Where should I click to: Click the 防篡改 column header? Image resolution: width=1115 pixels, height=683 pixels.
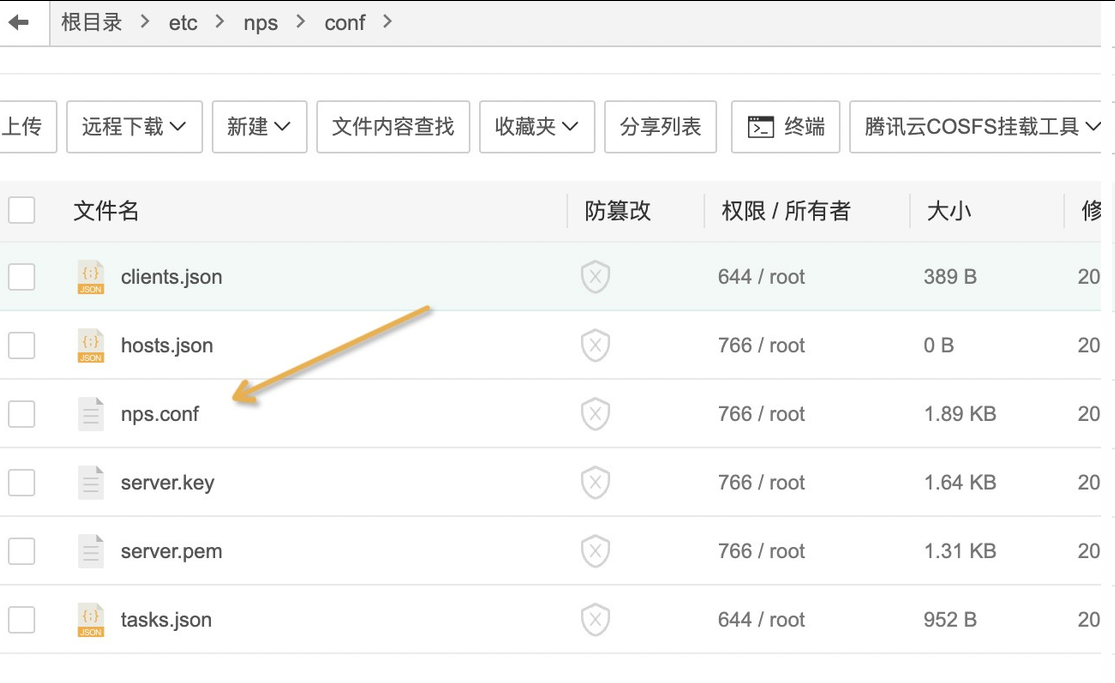[x=617, y=211]
